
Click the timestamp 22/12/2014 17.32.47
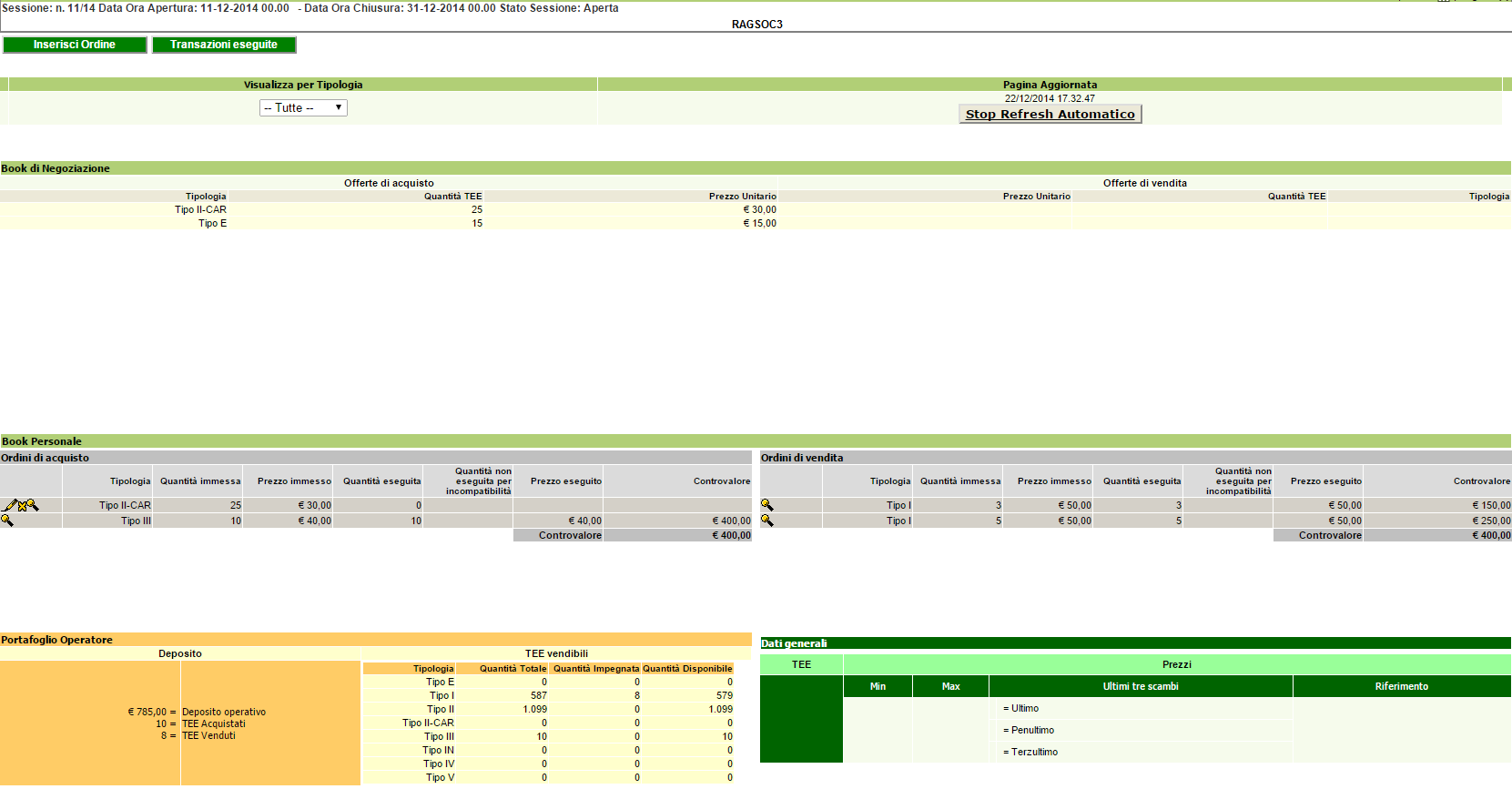click(x=1050, y=98)
